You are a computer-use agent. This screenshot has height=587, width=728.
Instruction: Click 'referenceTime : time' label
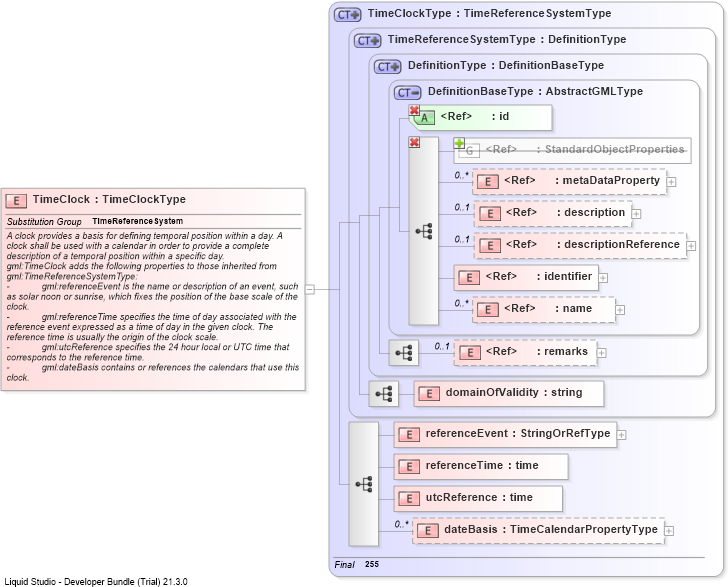tap(482, 465)
